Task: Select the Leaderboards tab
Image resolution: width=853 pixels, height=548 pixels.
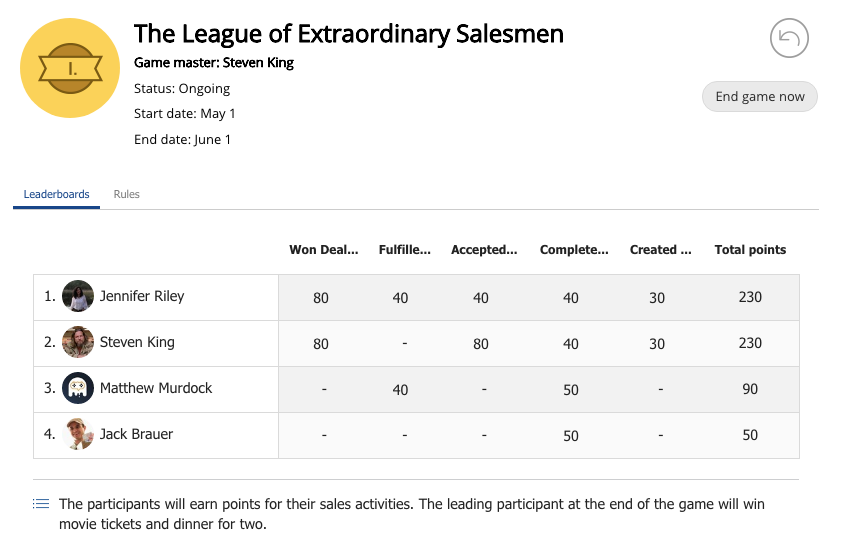Action: (57, 194)
